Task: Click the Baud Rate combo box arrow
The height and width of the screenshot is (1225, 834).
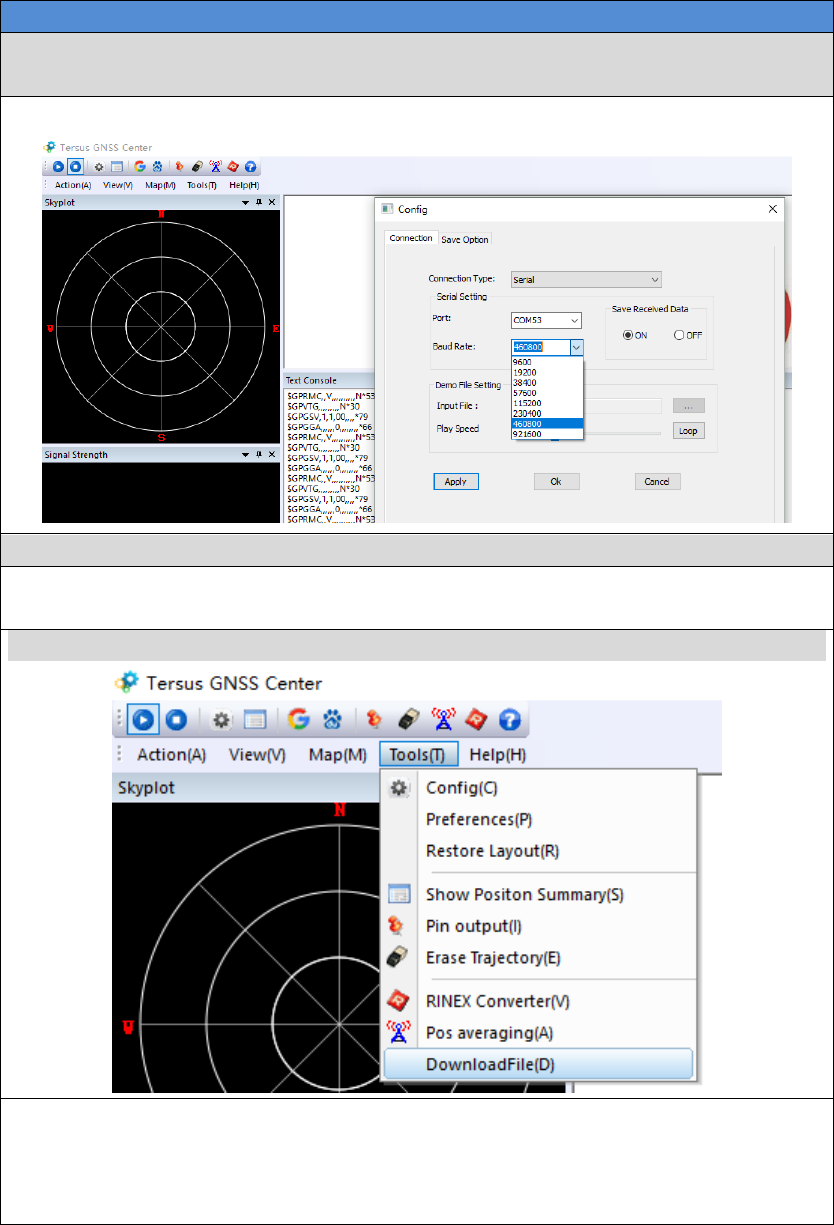Action: [576, 347]
